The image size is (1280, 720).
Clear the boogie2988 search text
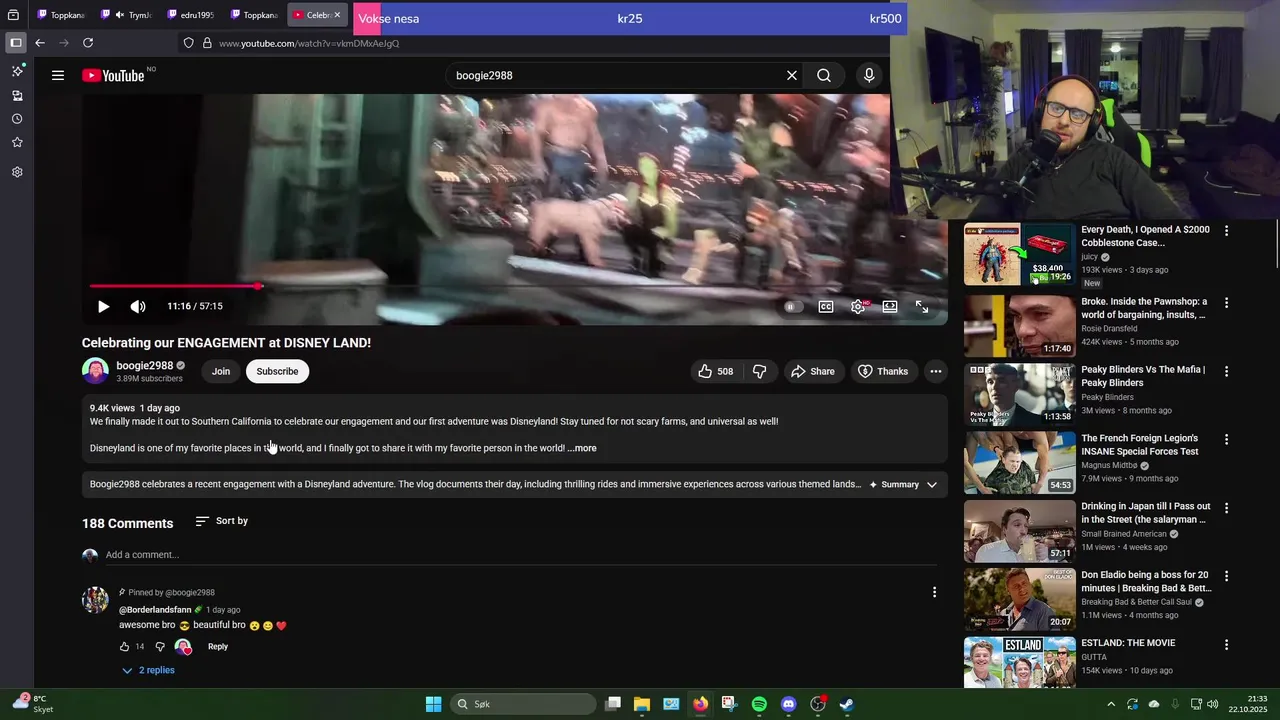792,75
